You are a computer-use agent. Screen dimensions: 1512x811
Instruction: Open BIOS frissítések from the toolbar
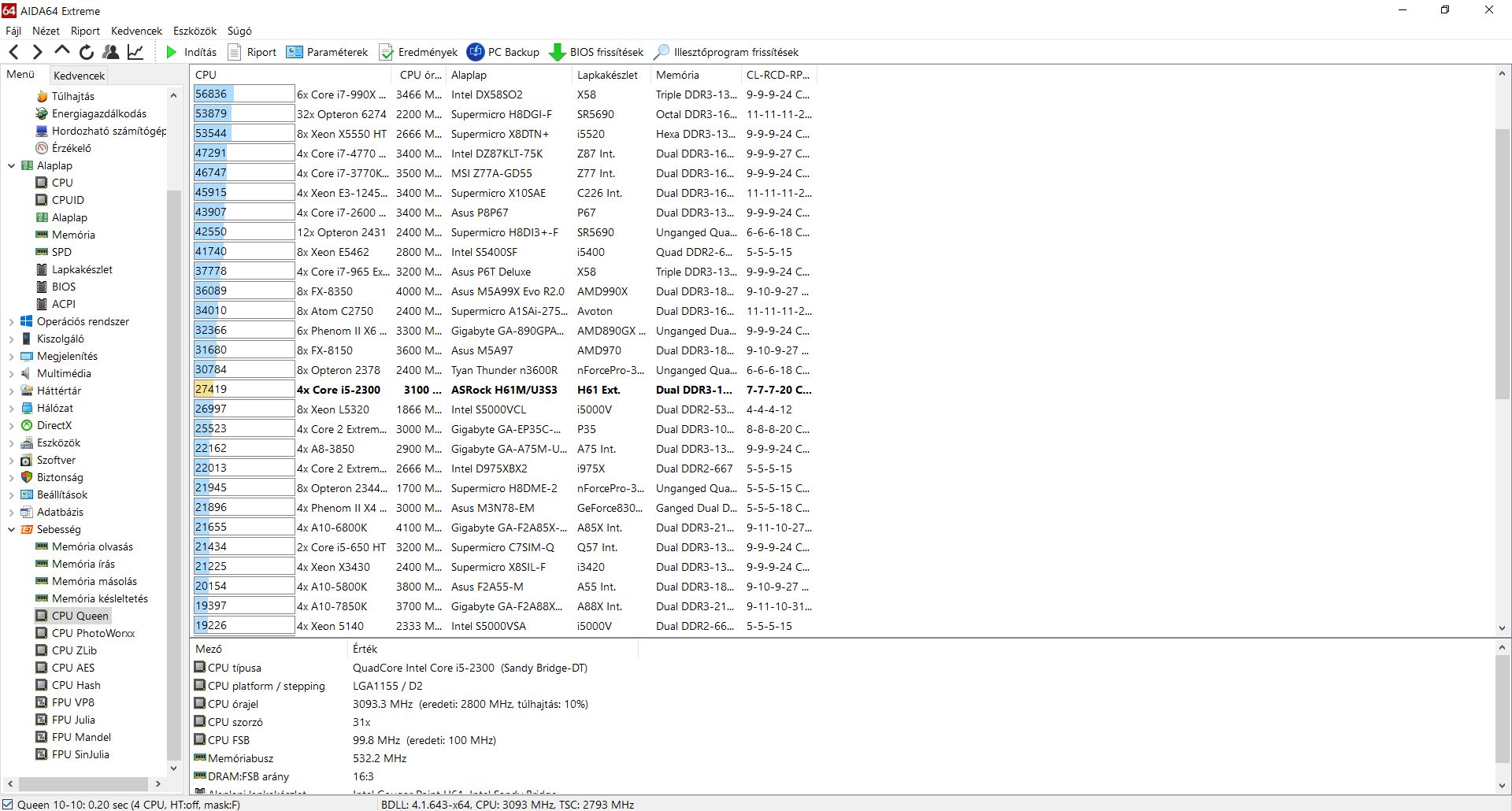(x=596, y=52)
